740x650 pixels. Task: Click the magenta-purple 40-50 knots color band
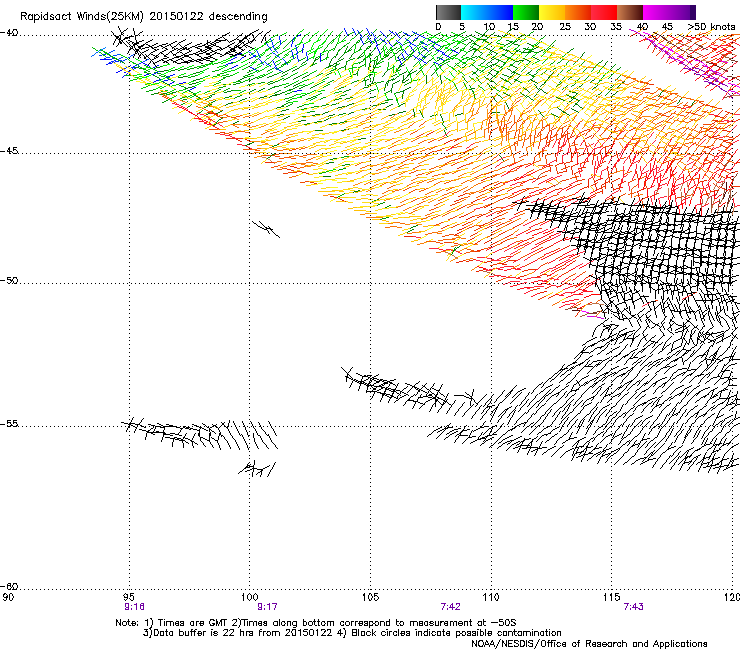(x=669, y=12)
